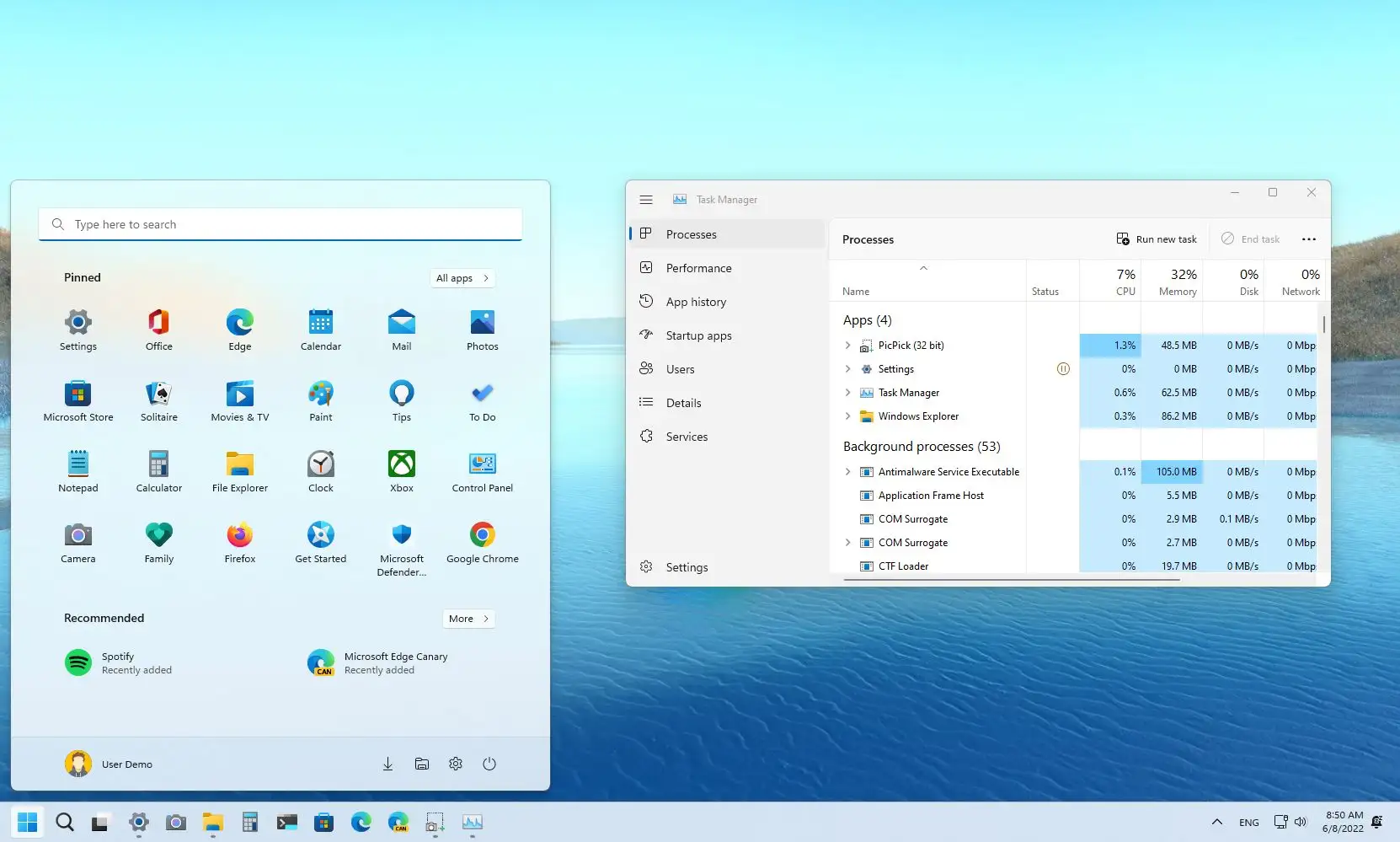Click the End task button
This screenshot has height=842, width=1400.
click(1252, 239)
